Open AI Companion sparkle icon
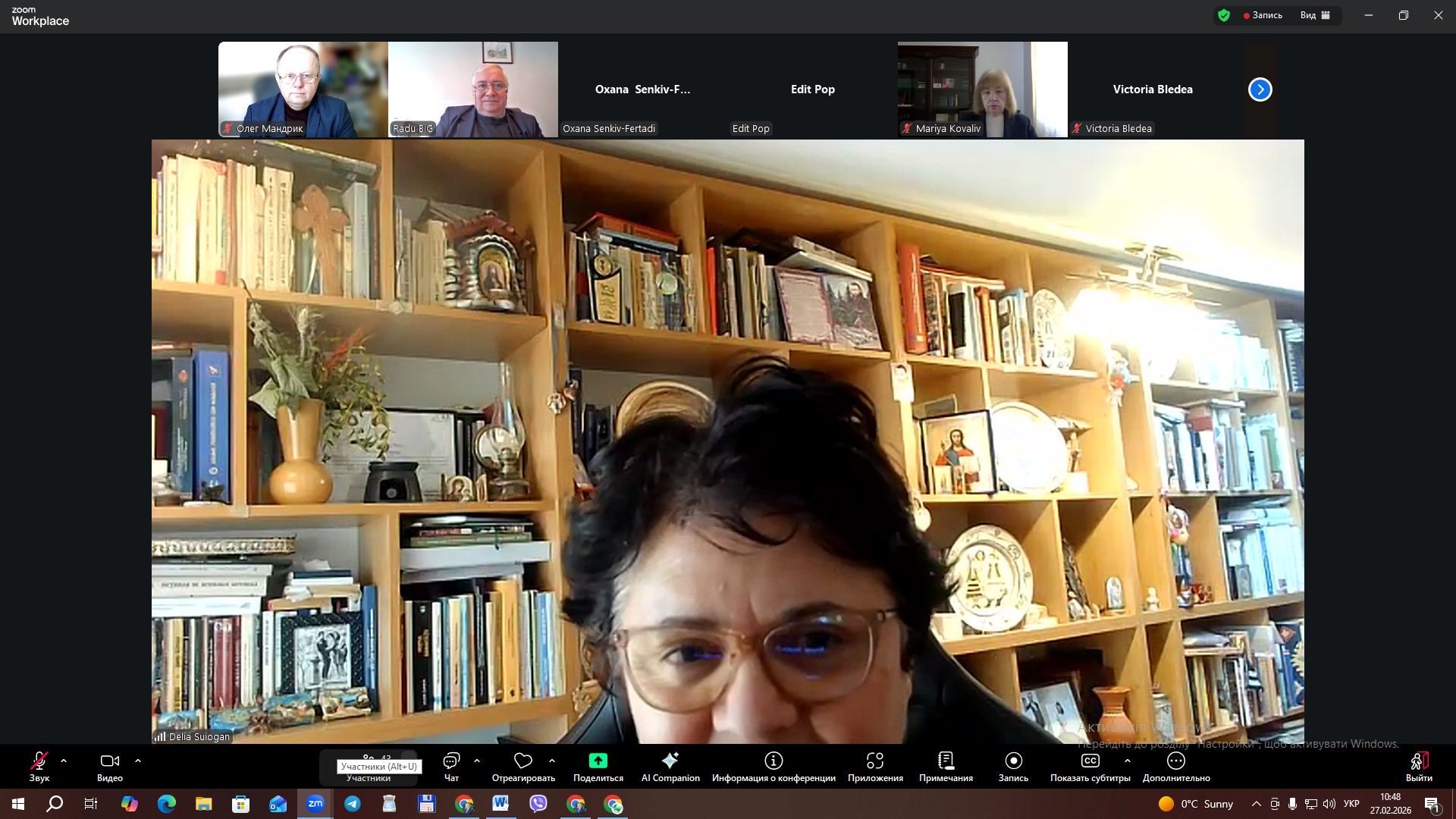Image resolution: width=1456 pixels, height=819 pixels. (670, 761)
